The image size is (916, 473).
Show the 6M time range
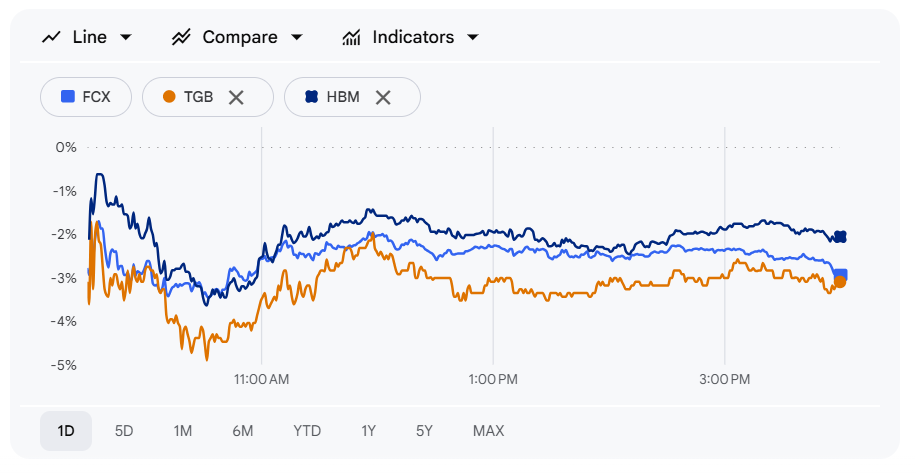243,431
